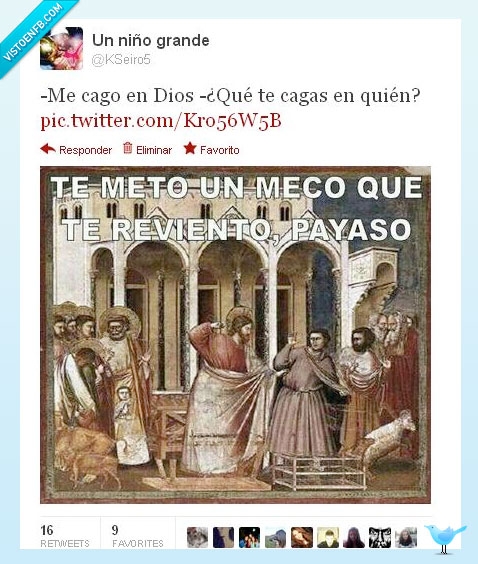Open the attached fresco meme image

tap(235, 335)
